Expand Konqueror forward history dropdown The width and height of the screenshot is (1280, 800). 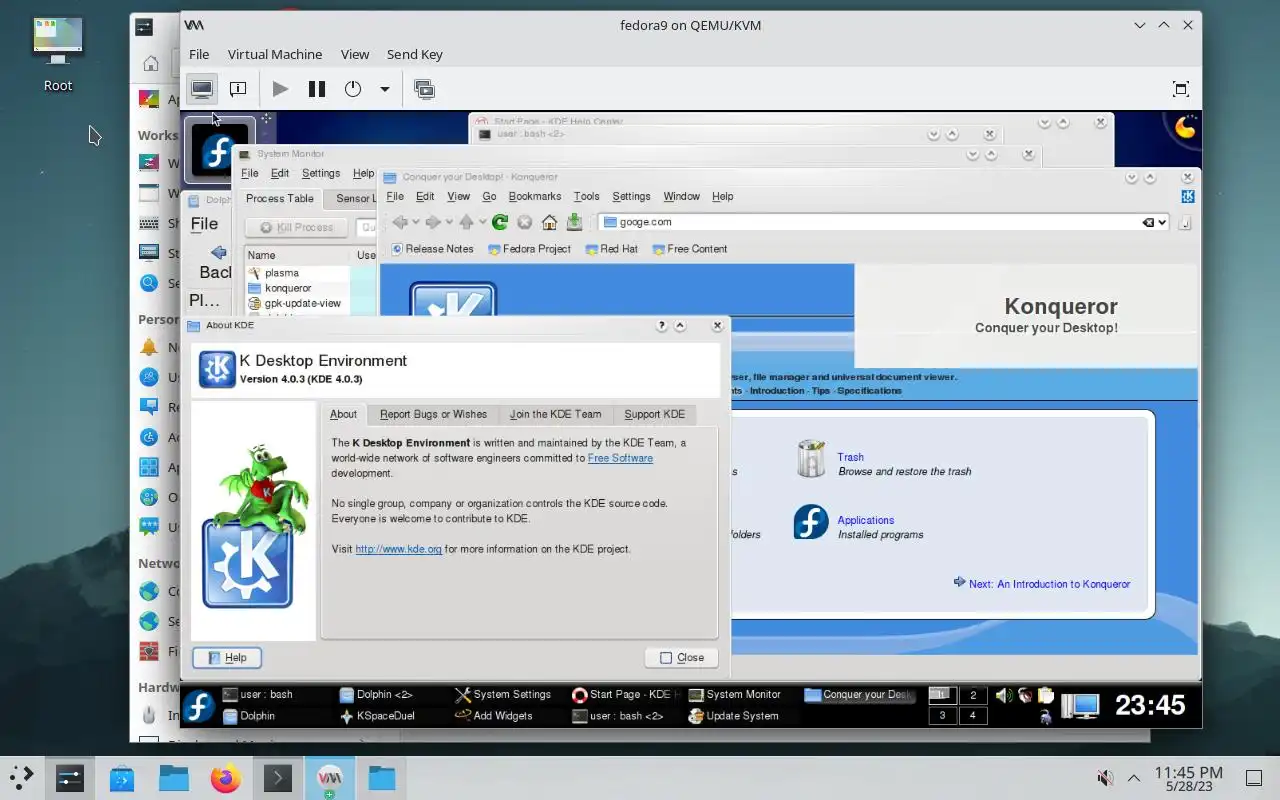449,222
